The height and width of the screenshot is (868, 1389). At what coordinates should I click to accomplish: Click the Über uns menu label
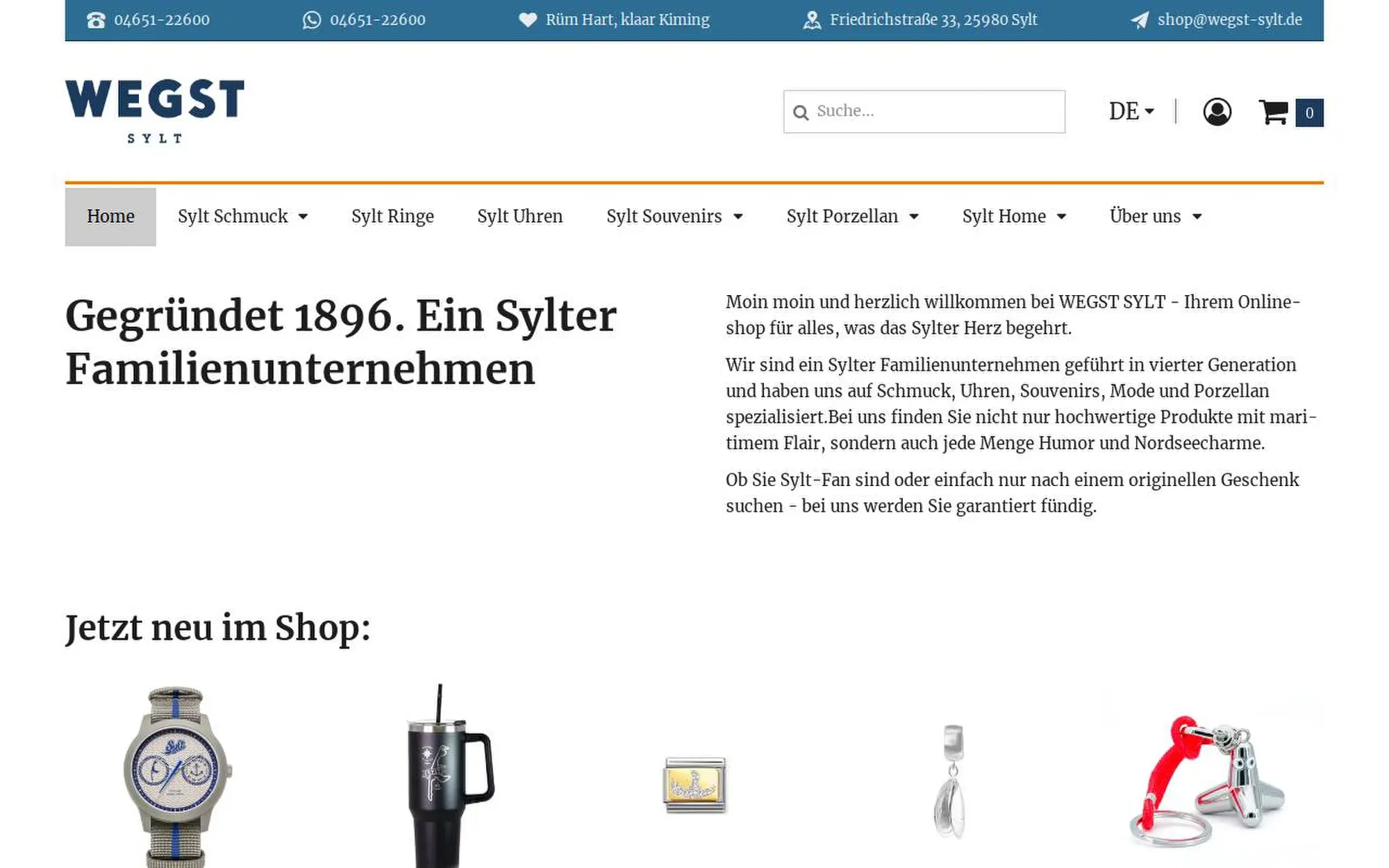click(x=1145, y=217)
